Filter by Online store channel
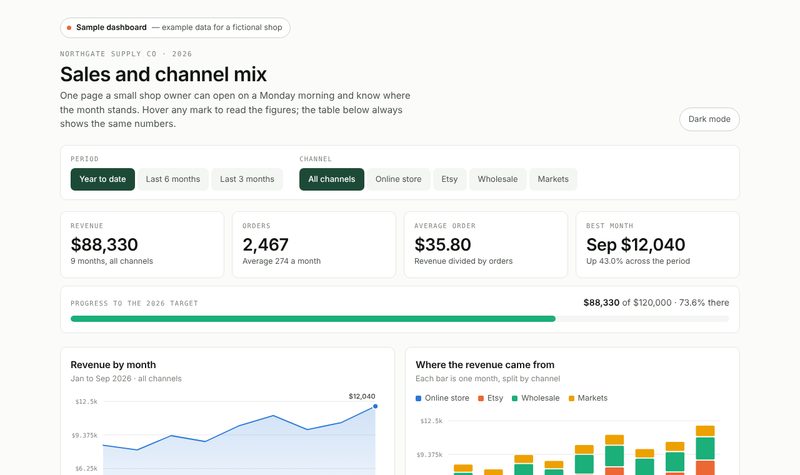Image resolution: width=800 pixels, height=475 pixels. point(398,179)
